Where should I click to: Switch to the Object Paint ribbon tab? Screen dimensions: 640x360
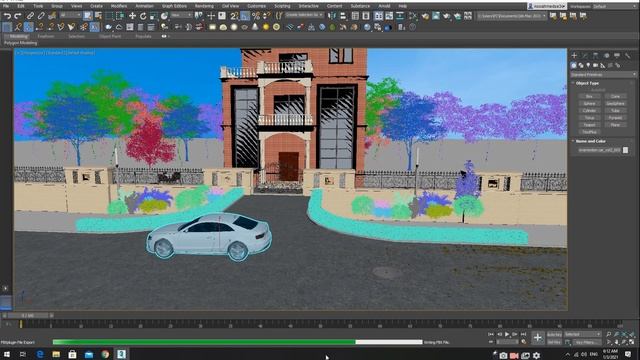[110, 36]
